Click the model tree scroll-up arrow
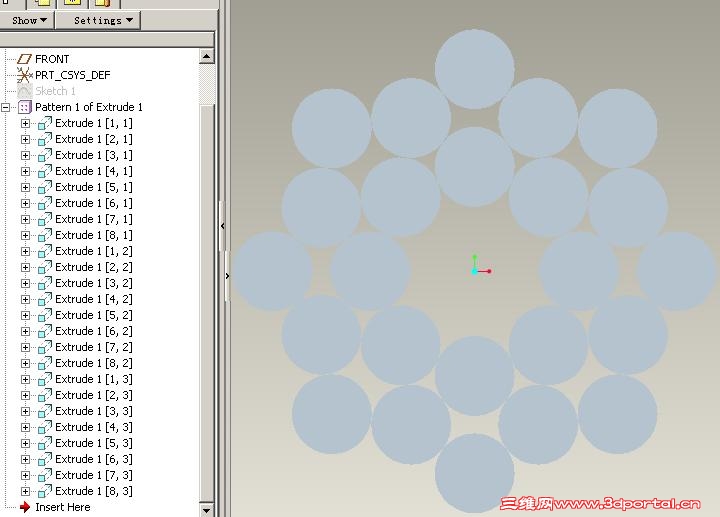The height and width of the screenshot is (517, 720). coord(207,56)
